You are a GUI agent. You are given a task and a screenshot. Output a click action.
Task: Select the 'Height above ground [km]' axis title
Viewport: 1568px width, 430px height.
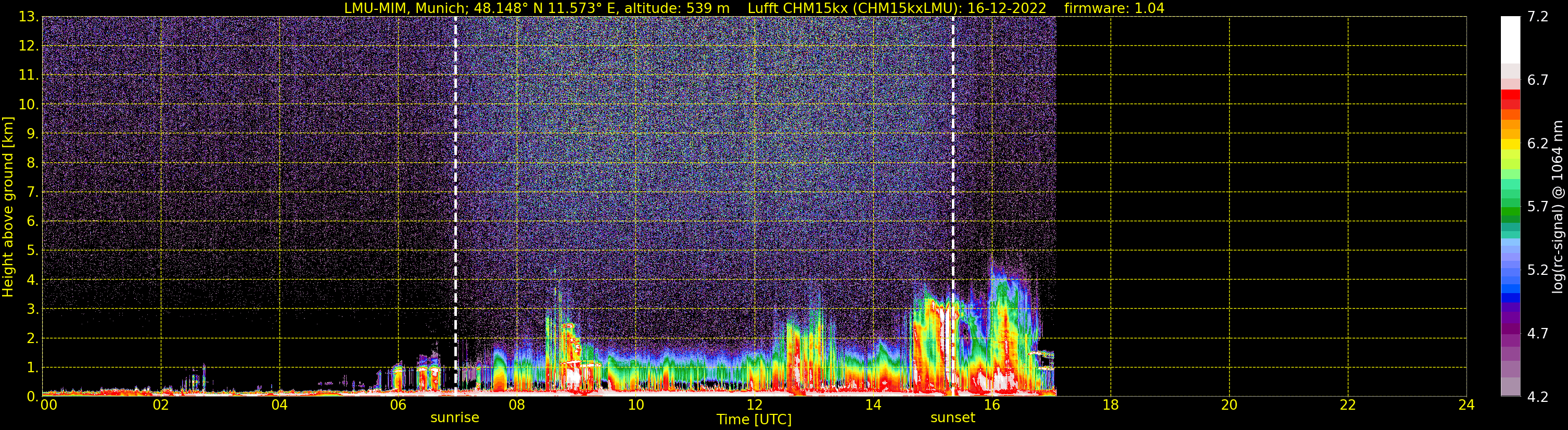click(8, 207)
